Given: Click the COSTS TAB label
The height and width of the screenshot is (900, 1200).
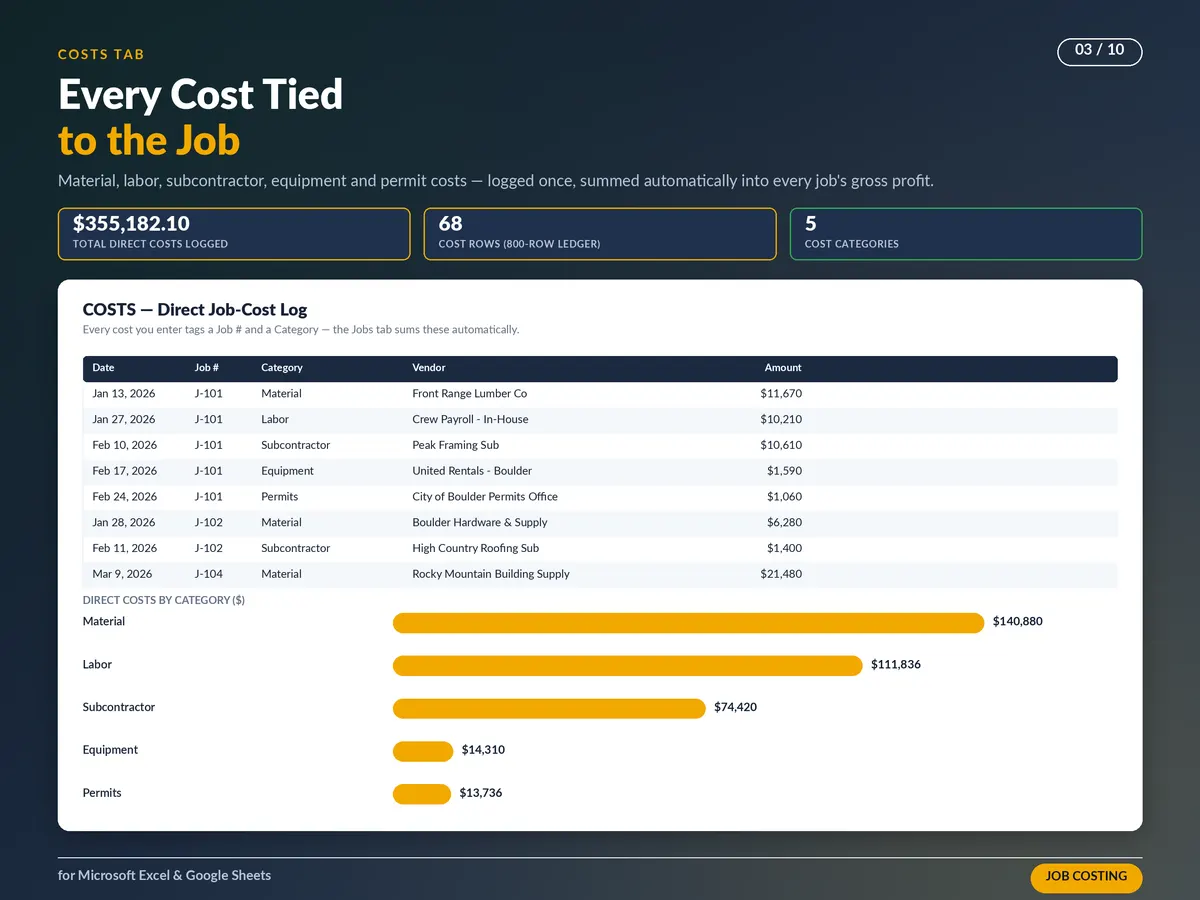Looking at the screenshot, I should pyautogui.click(x=101, y=55).
